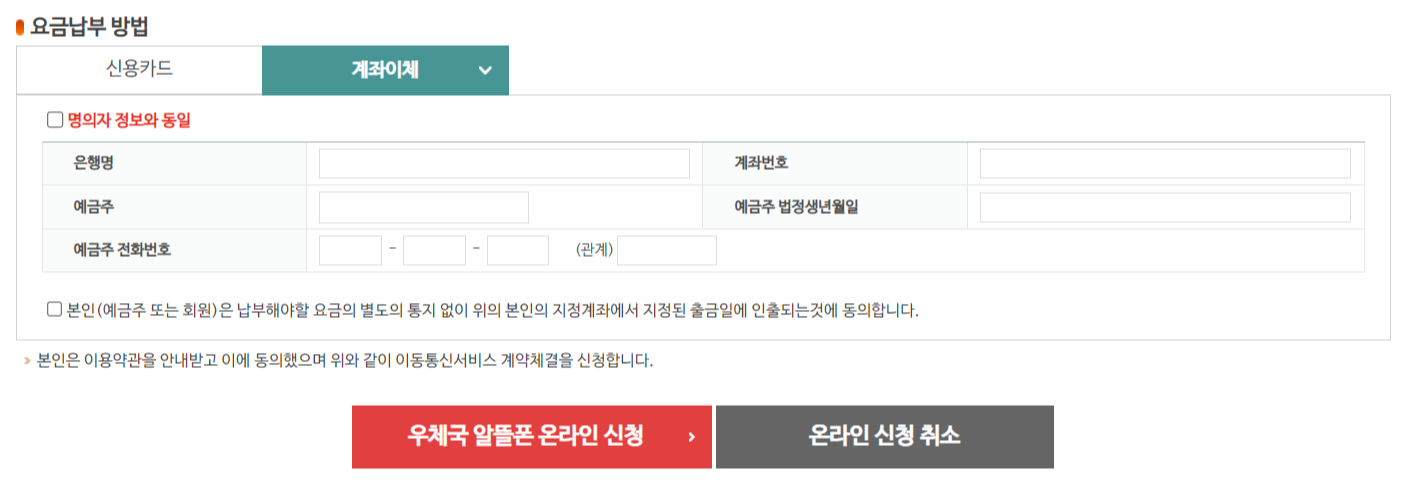Click the 본인은 이용약관을 안내받고 notice text
The width and height of the screenshot is (1409, 499).
344,360
